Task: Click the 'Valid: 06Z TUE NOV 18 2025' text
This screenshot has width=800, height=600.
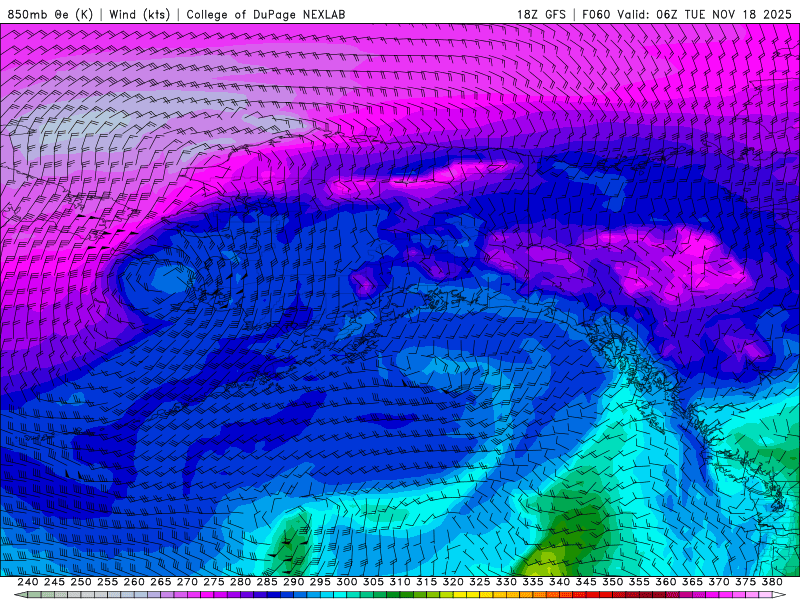Action: click(704, 14)
